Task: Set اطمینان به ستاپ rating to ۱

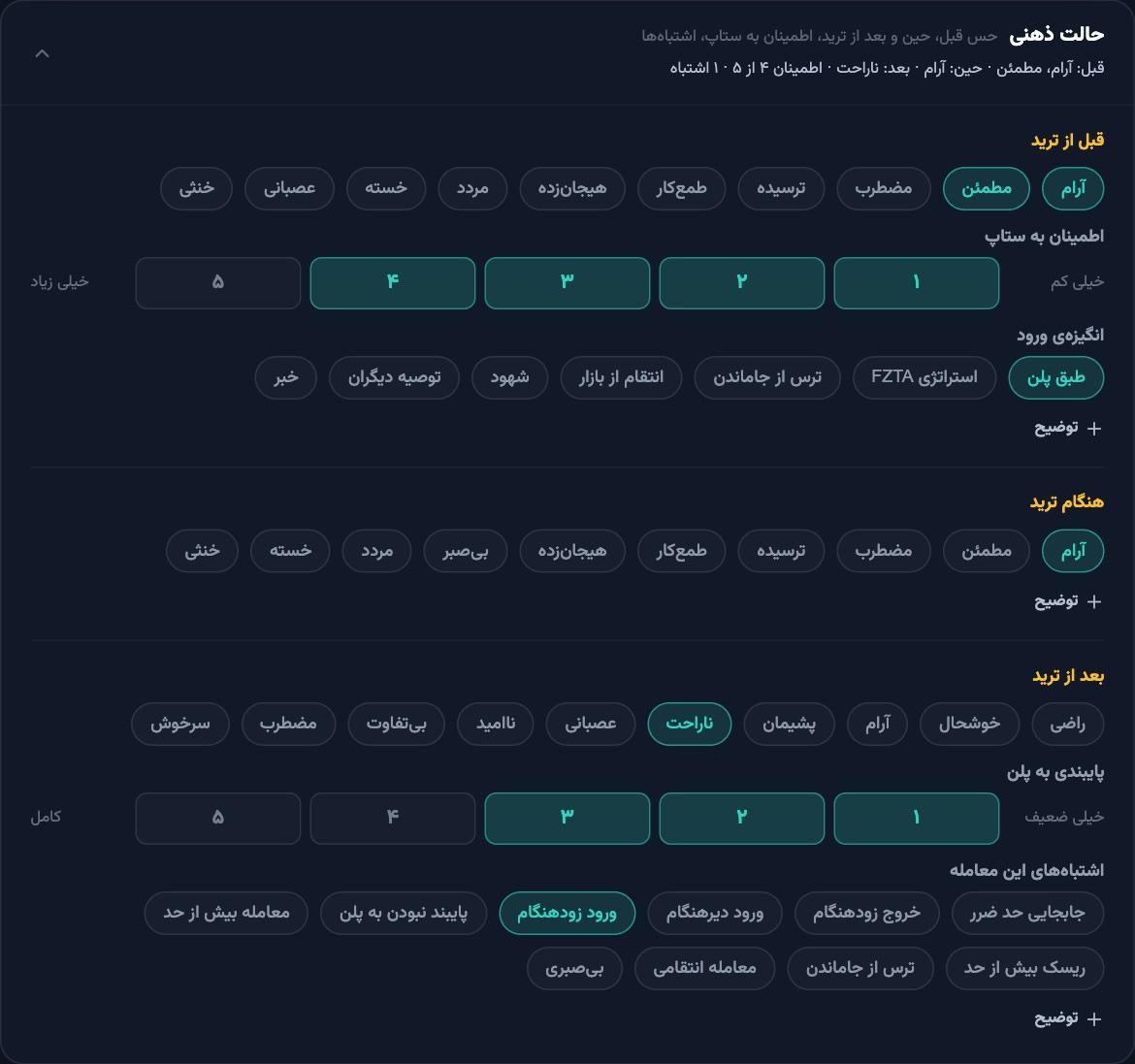Action: click(x=917, y=283)
